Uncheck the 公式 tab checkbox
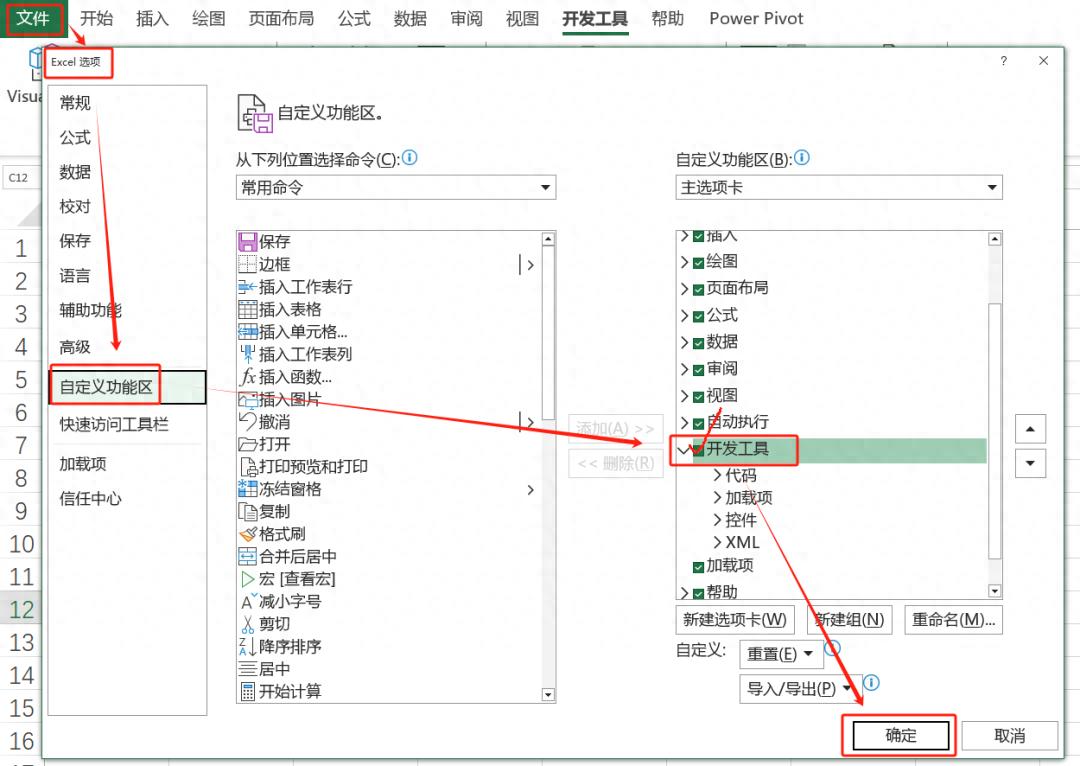Viewport: 1080px width, 766px height. tap(698, 316)
